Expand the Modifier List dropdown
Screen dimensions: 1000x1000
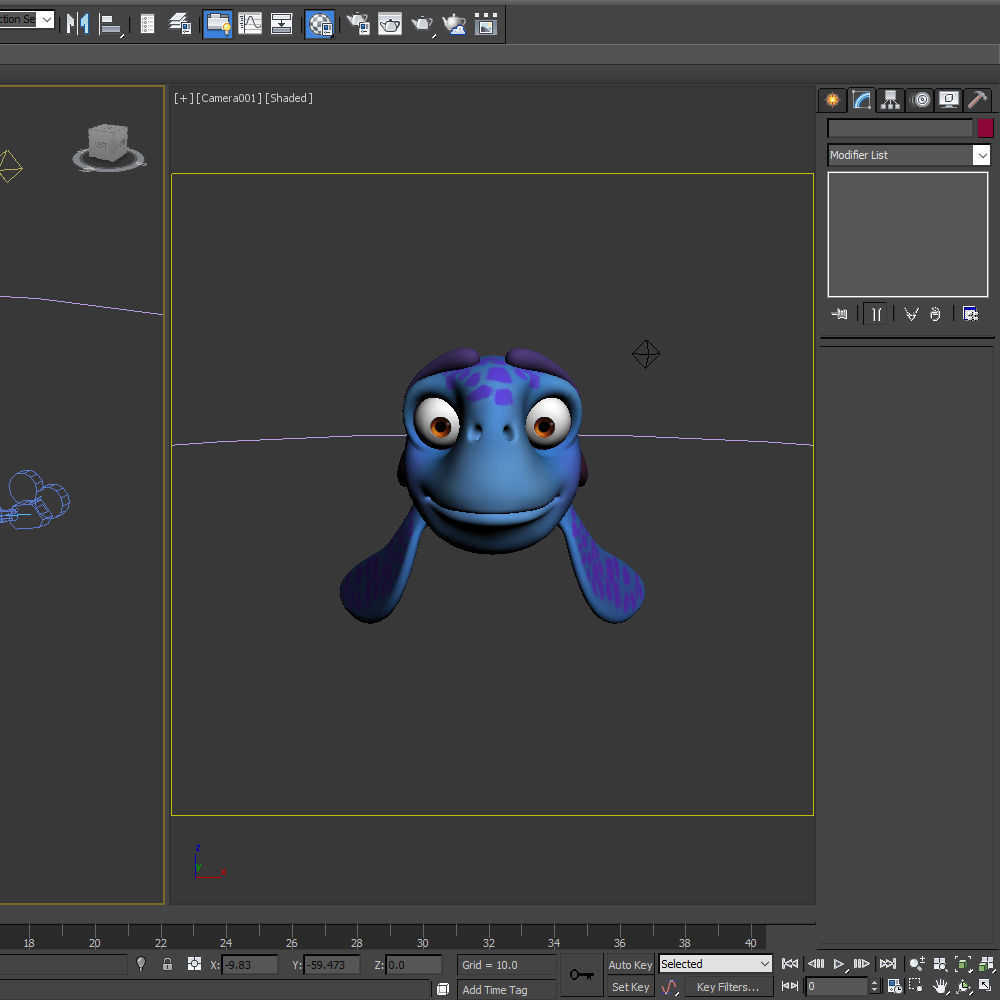pyautogui.click(x=982, y=155)
